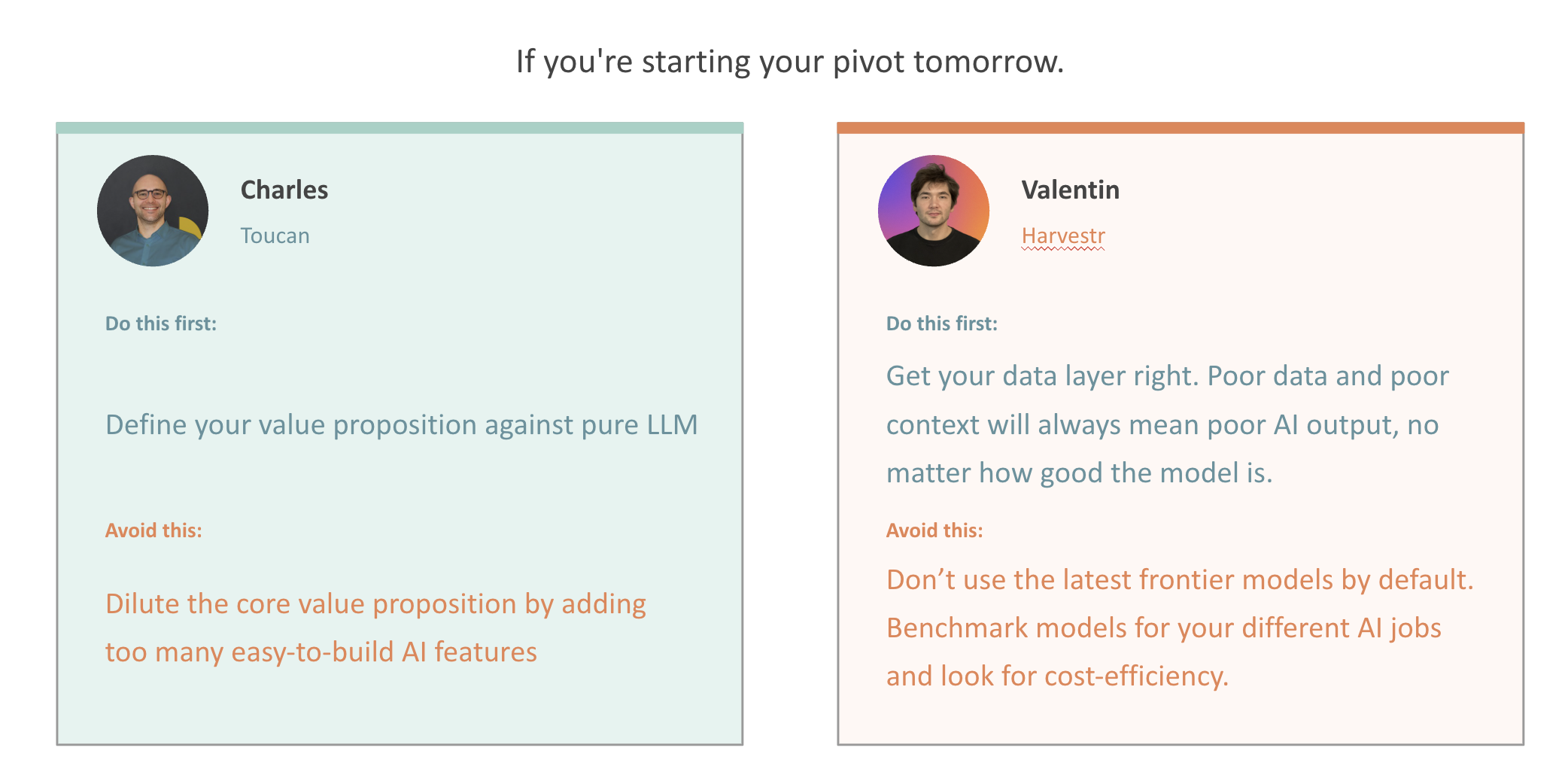Click the Toucan company label

(275, 236)
